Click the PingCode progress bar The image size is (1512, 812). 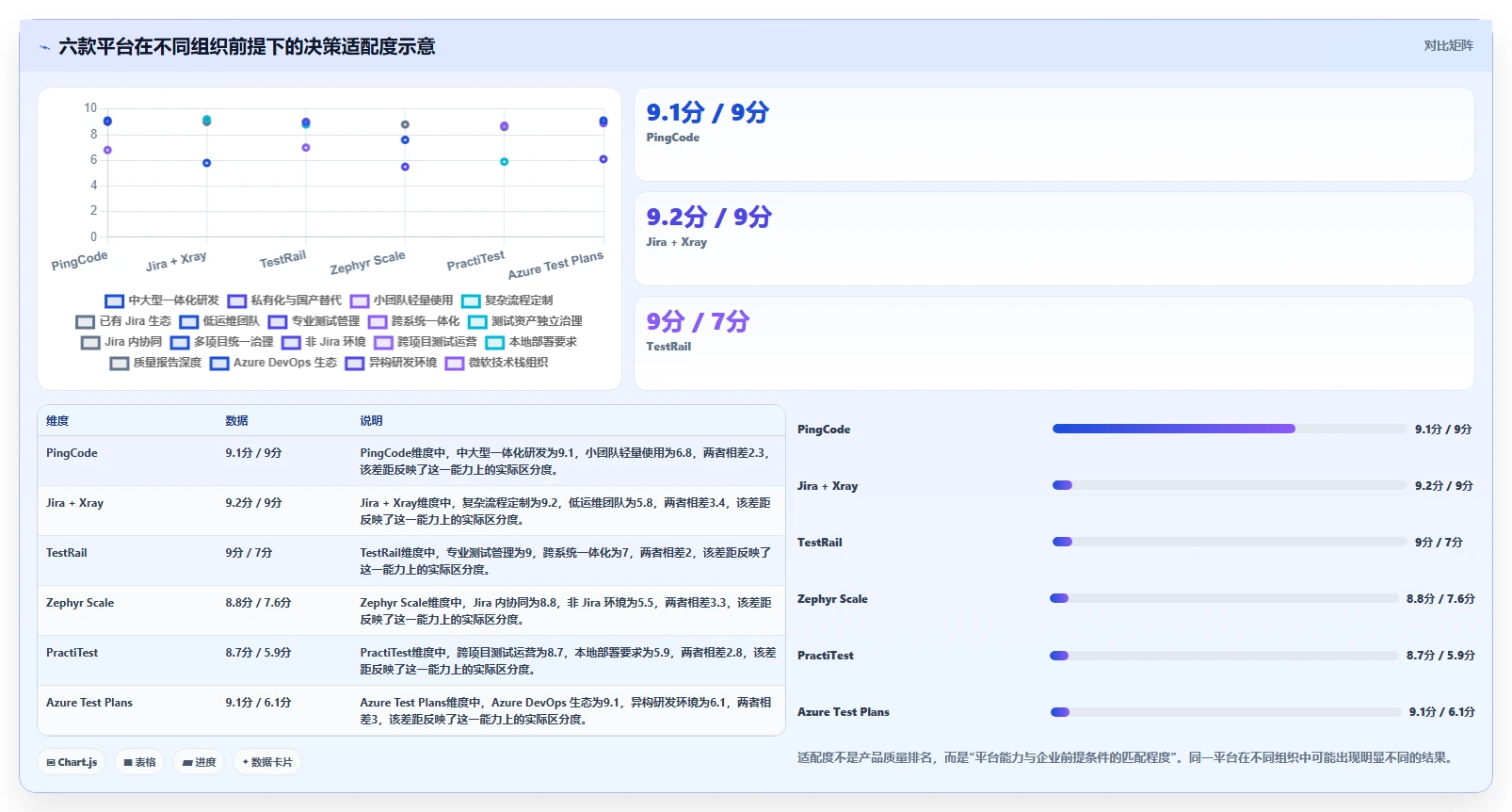pos(1230,429)
